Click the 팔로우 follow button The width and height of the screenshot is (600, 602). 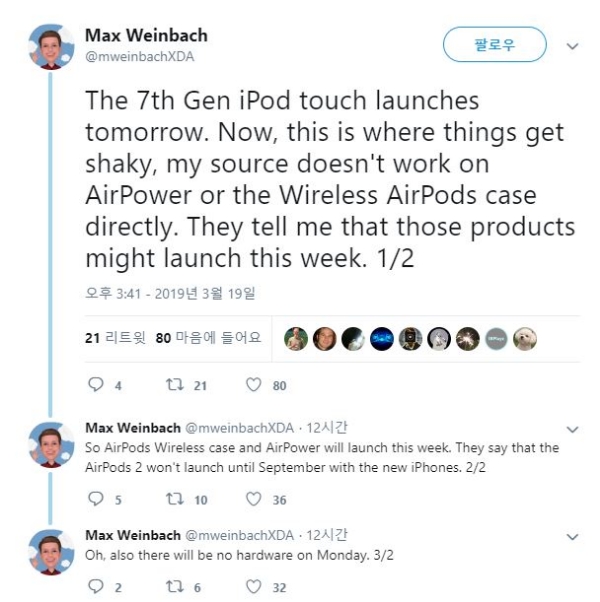pos(494,45)
